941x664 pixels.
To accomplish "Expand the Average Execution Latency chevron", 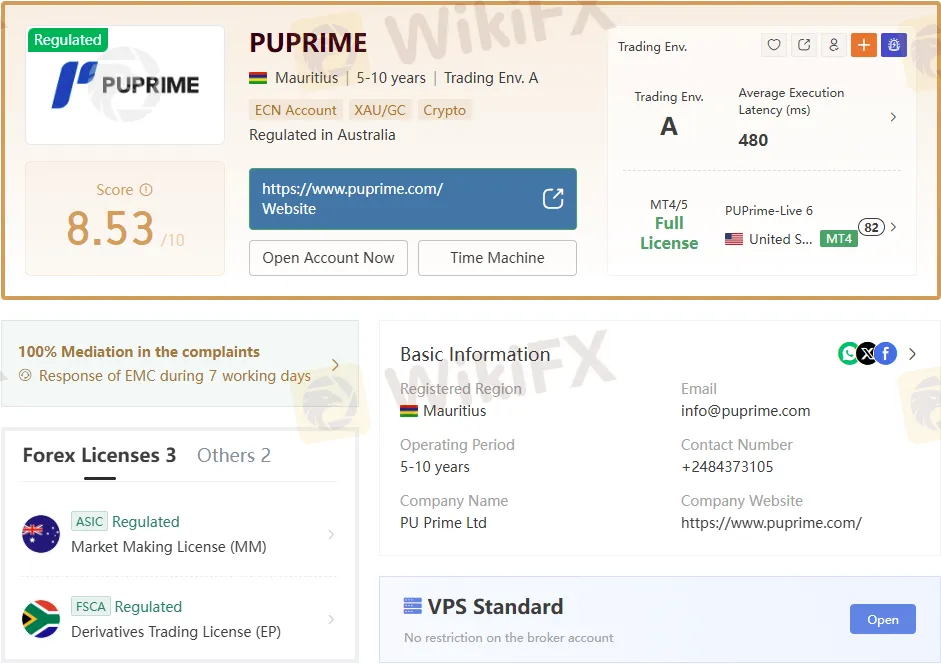I will (893, 117).
